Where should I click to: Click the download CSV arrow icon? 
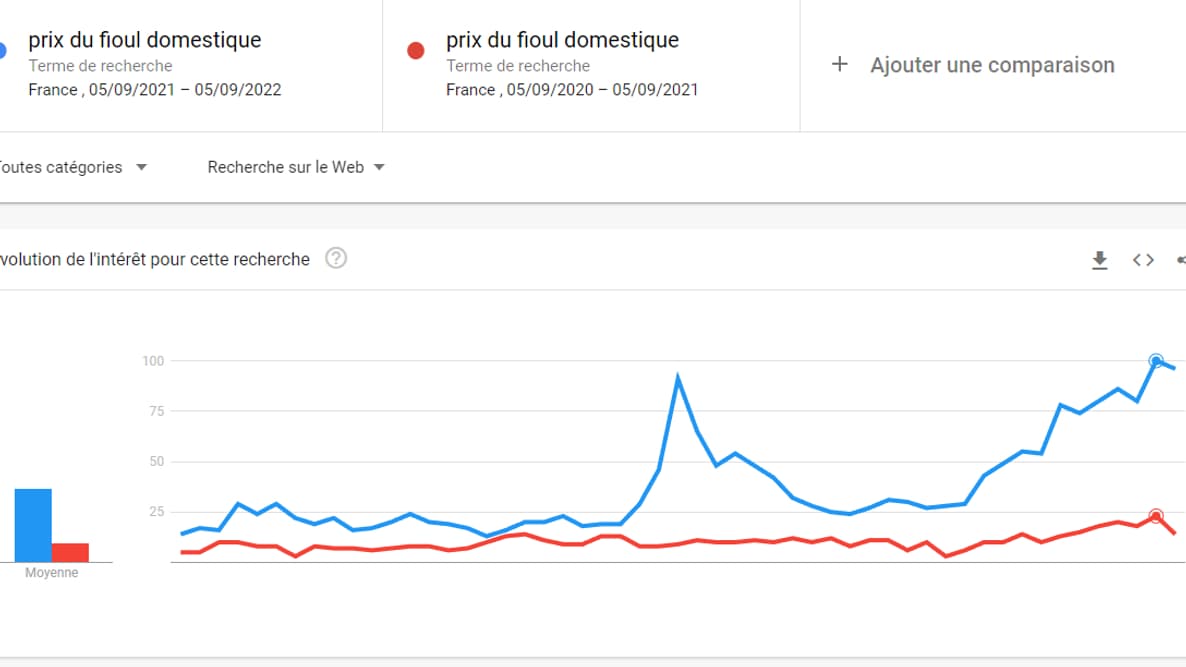pyautogui.click(x=1100, y=260)
